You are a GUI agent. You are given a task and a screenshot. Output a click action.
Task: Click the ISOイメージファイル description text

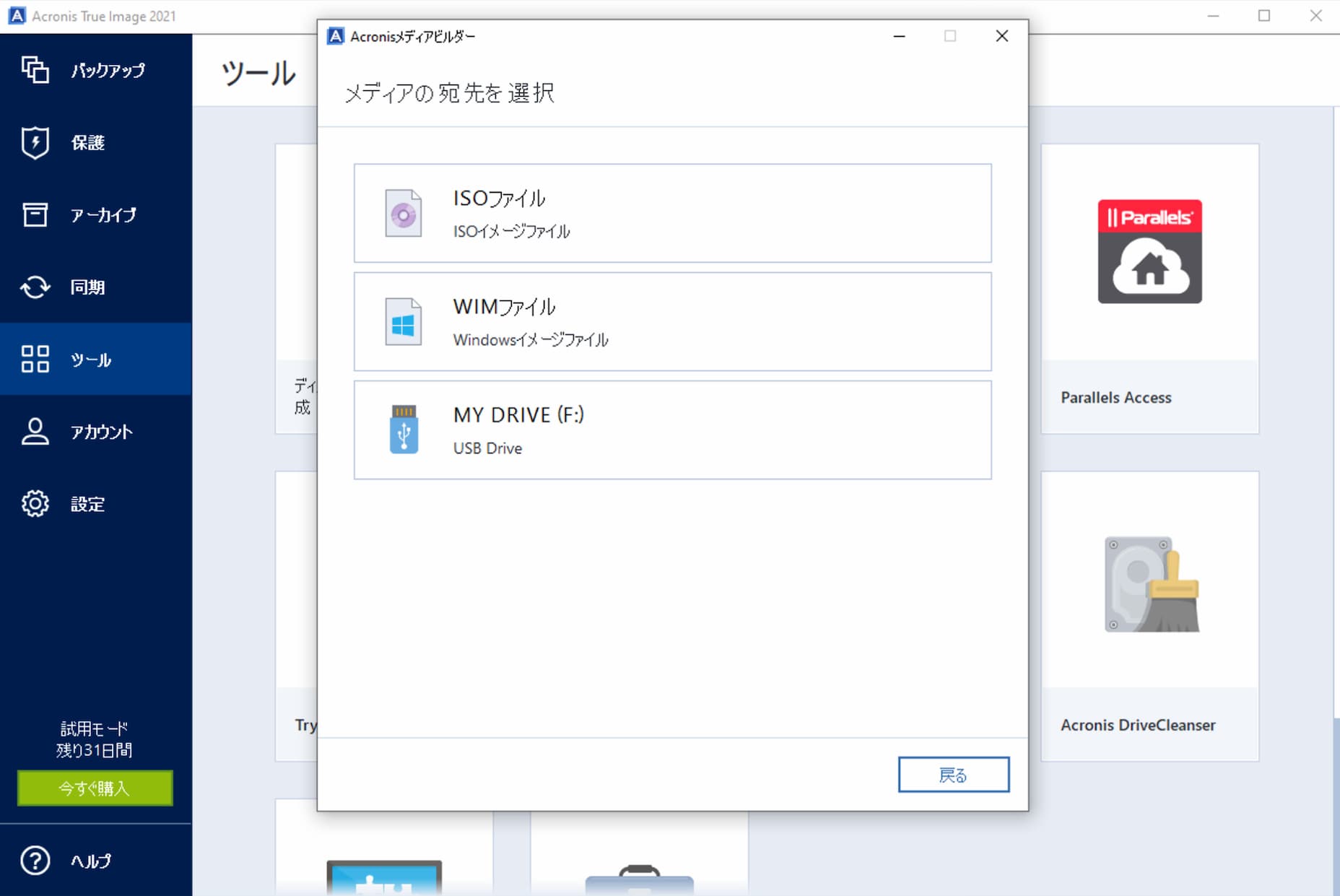(x=511, y=231)
